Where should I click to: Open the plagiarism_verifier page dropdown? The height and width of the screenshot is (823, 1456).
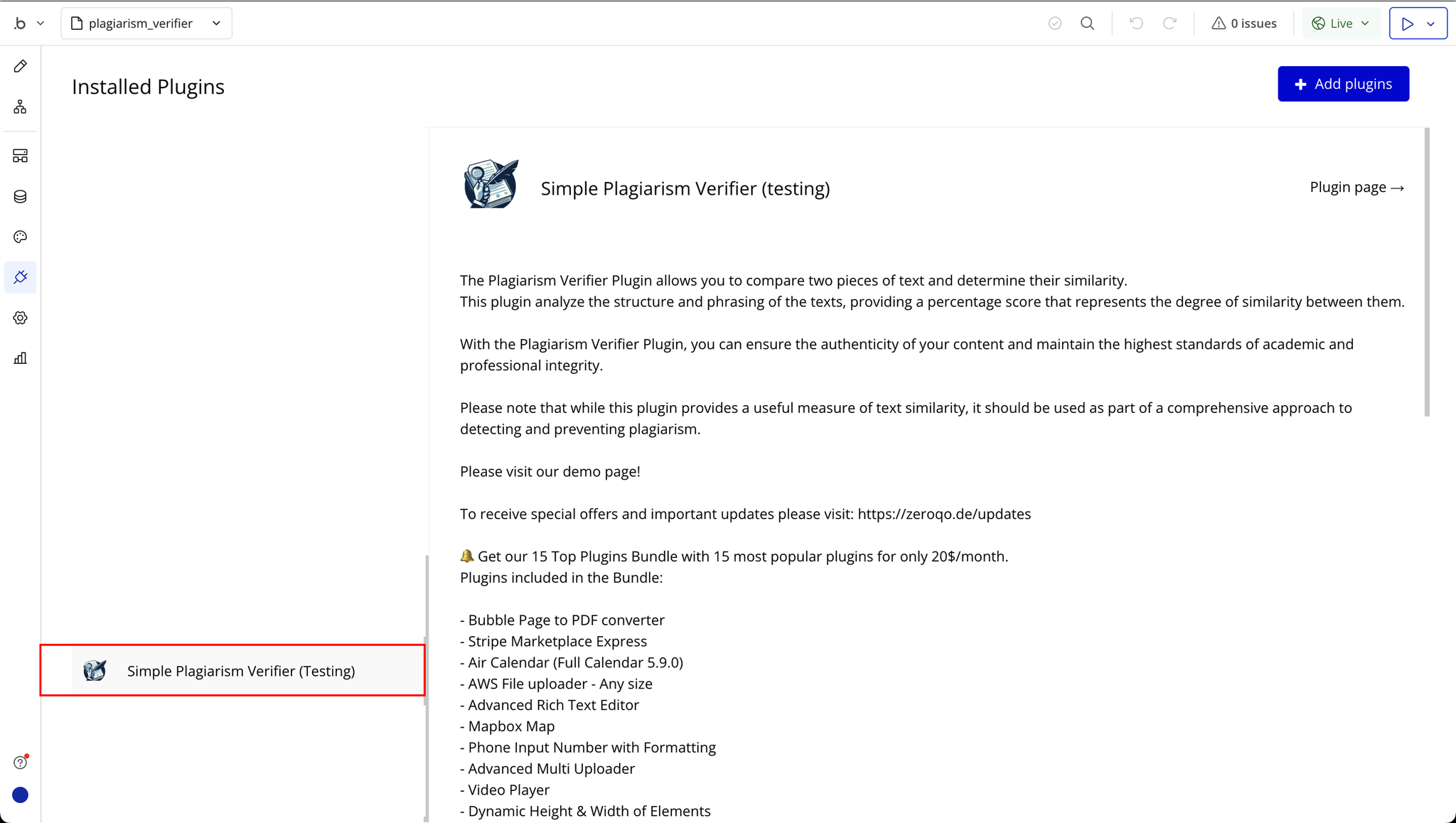(x=146, y=23)
